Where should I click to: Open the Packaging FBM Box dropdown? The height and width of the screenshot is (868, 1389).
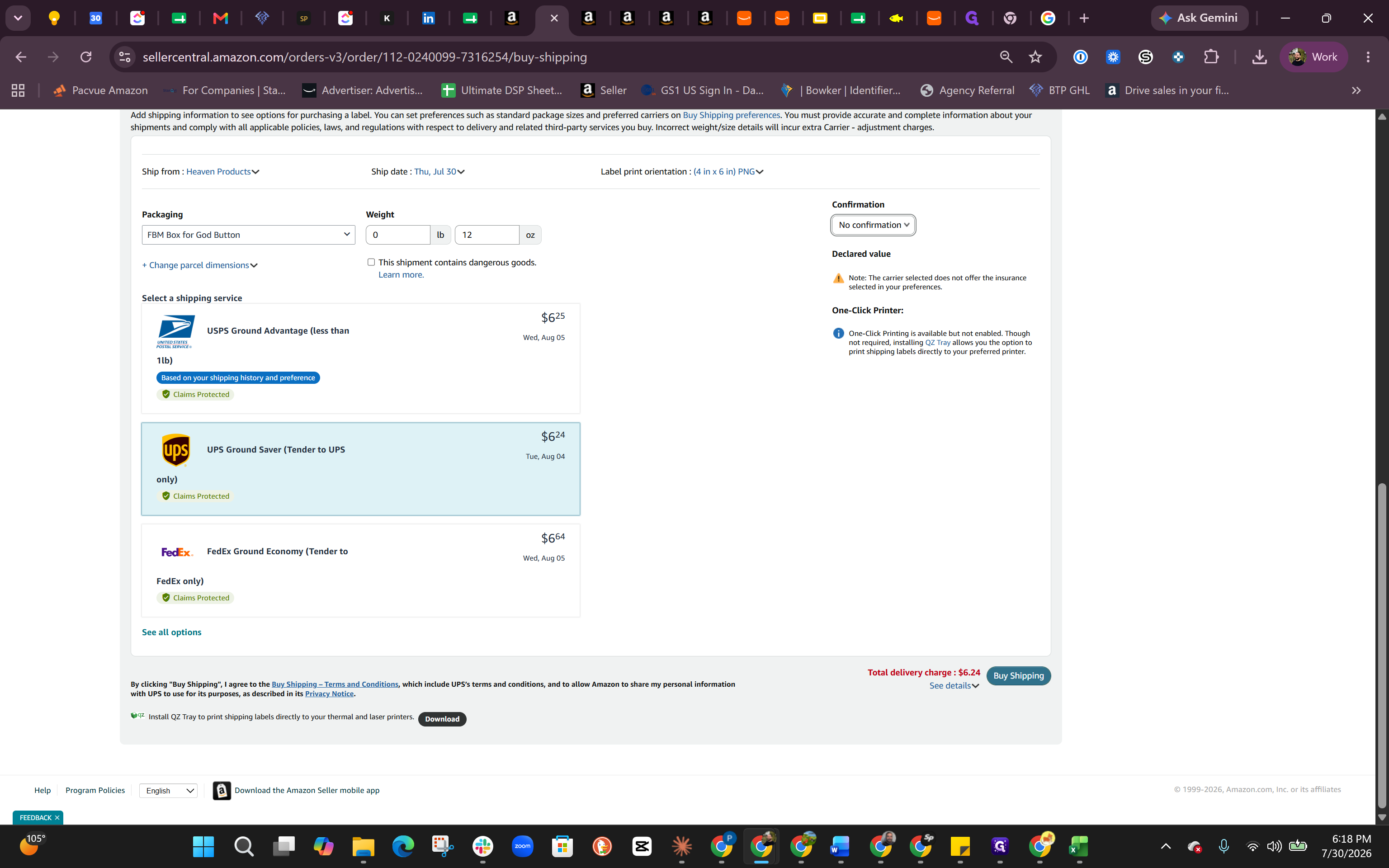click(249, 235)
